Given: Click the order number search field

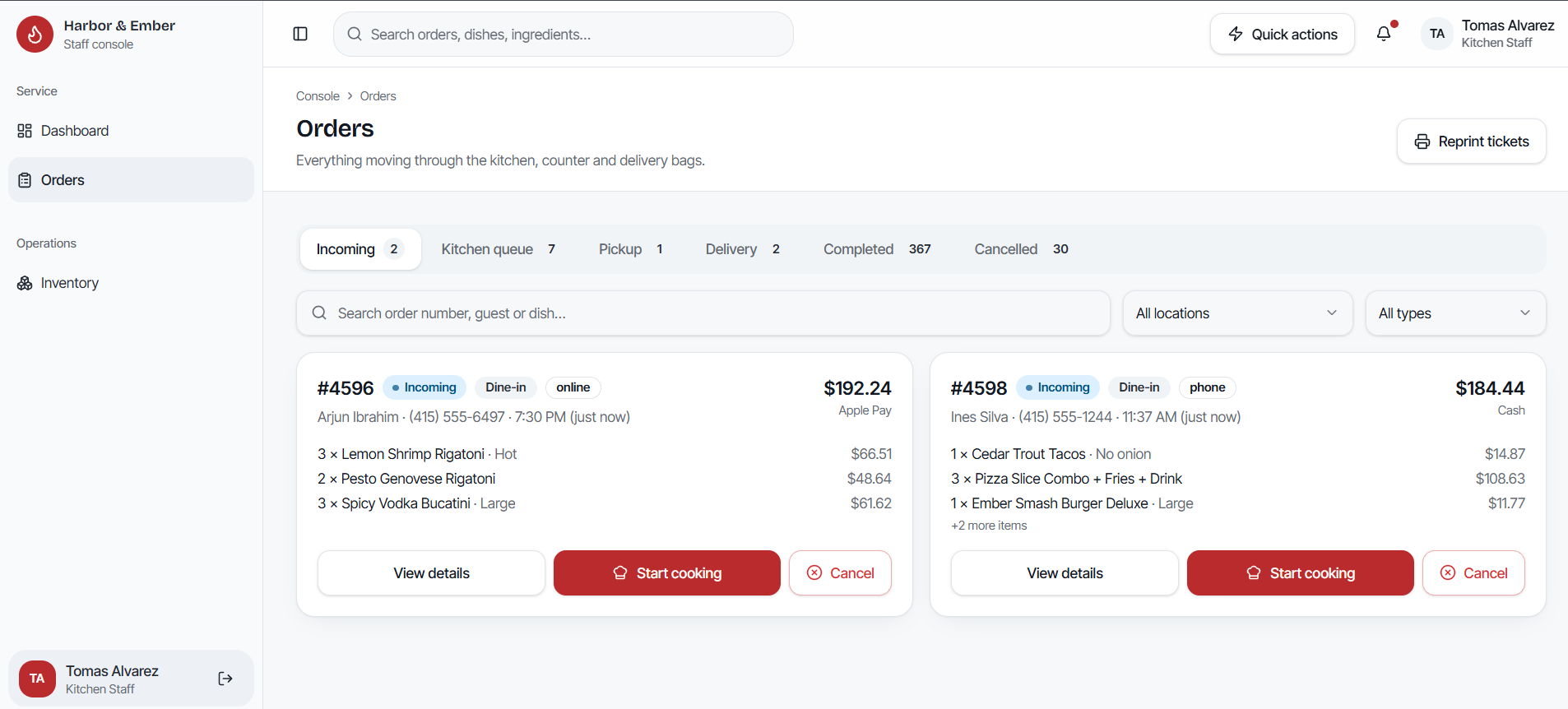Looking at the screenshot, I should (x=703, y=313).
